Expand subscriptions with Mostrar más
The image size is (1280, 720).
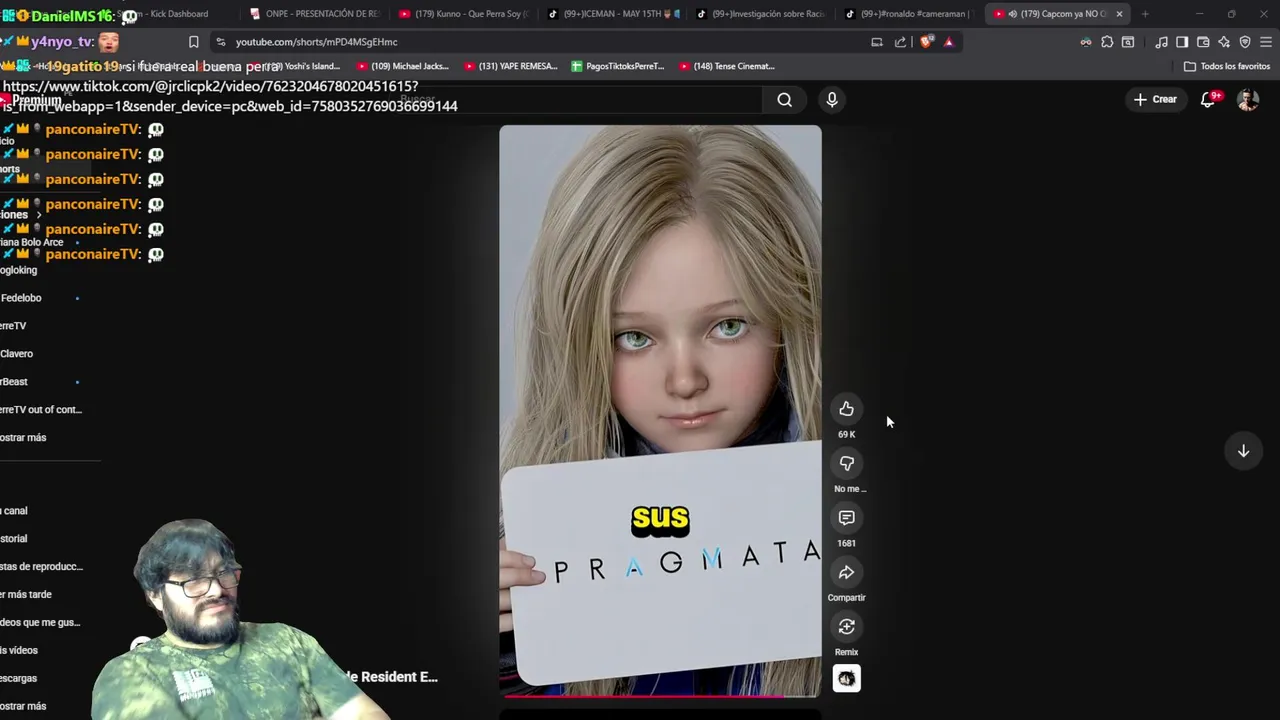coord(23,438)
